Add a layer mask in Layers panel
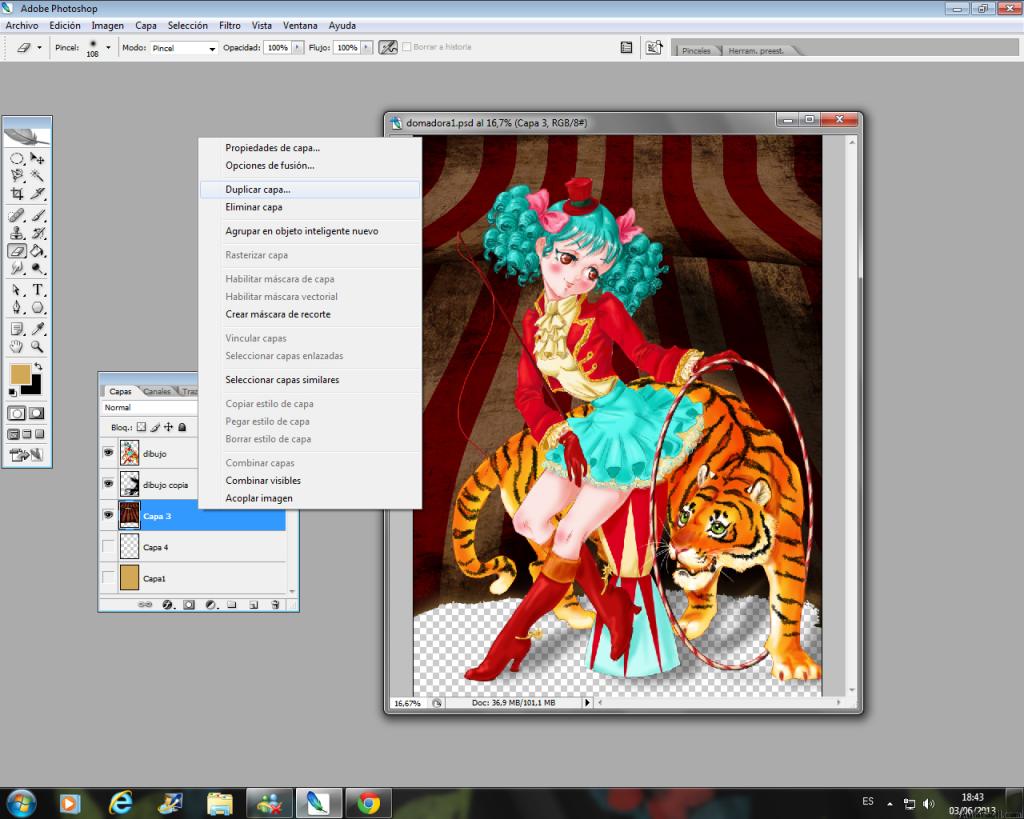Viewport: 1024px width, 819px height. pyautogui.click(x=189, y=605)
